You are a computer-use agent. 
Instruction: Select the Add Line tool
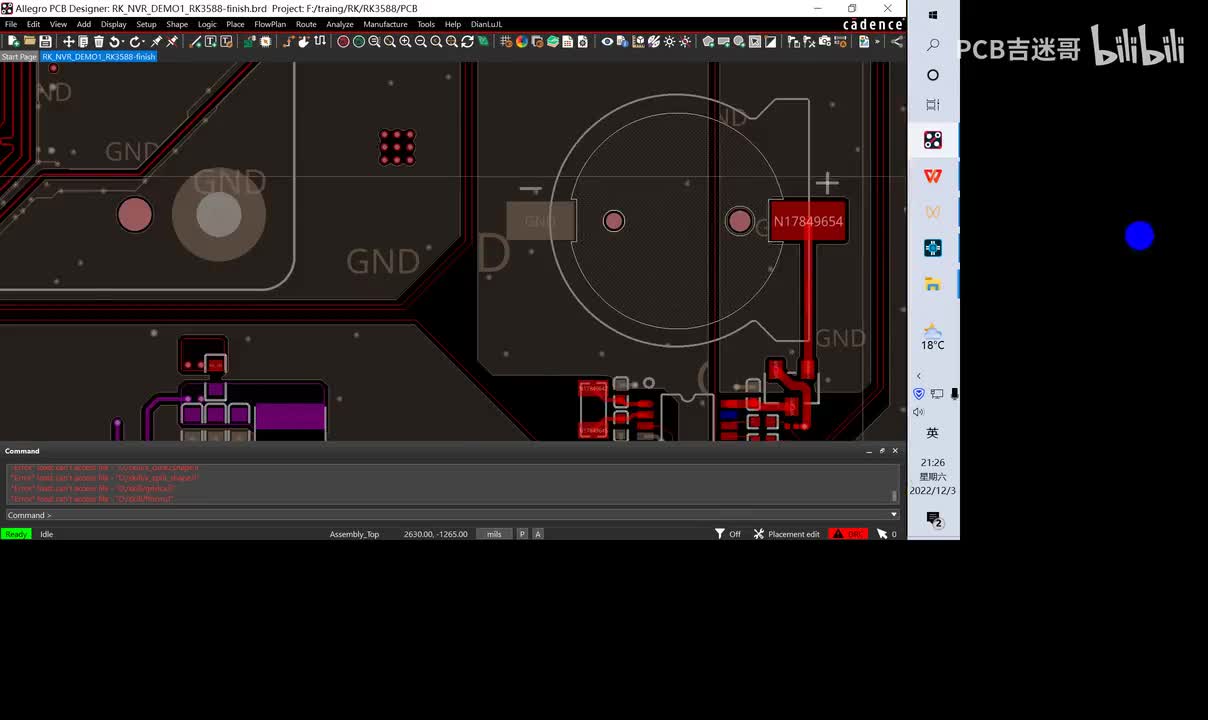[196, 41]
